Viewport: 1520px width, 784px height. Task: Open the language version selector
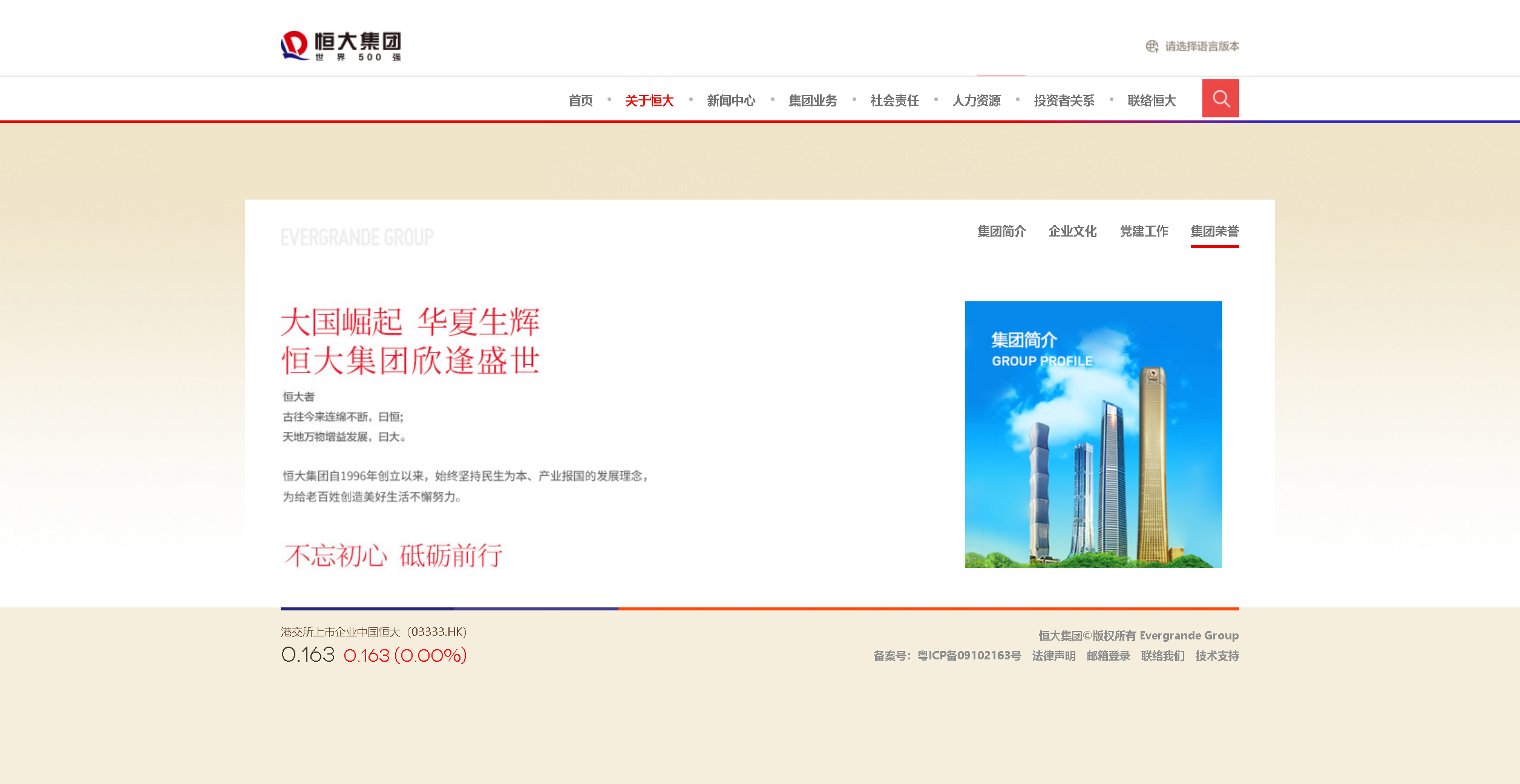[1202, 47]
